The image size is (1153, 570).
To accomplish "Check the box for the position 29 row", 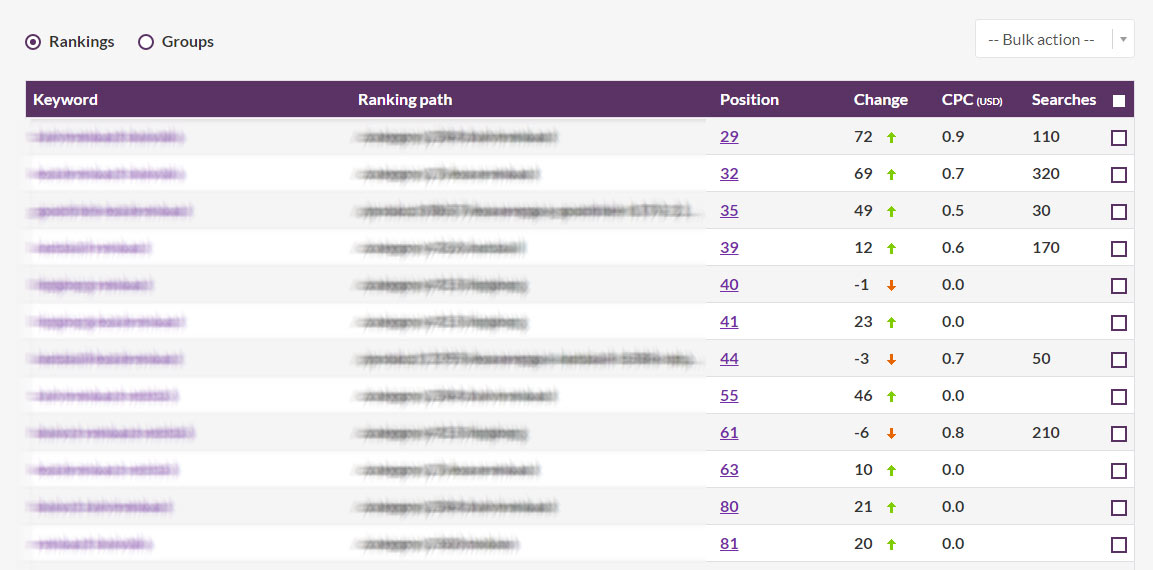I will (1118, 138).
